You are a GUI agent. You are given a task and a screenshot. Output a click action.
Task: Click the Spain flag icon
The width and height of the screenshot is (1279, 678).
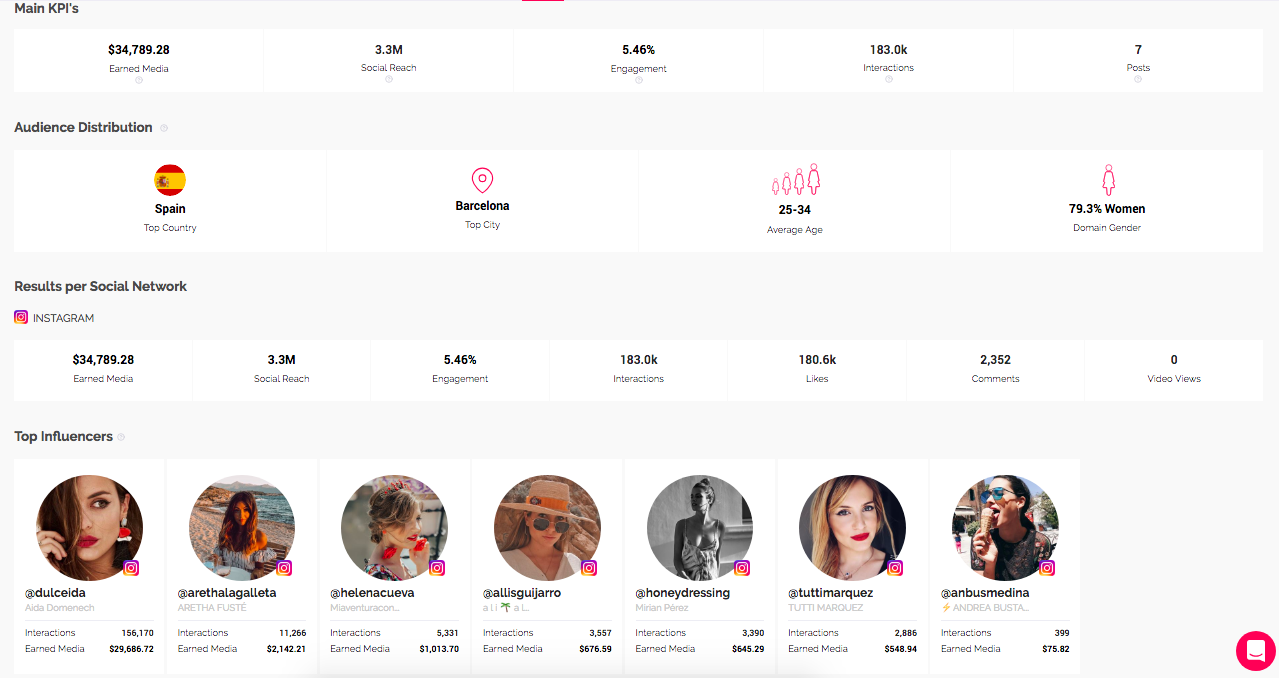coord(170,180)
